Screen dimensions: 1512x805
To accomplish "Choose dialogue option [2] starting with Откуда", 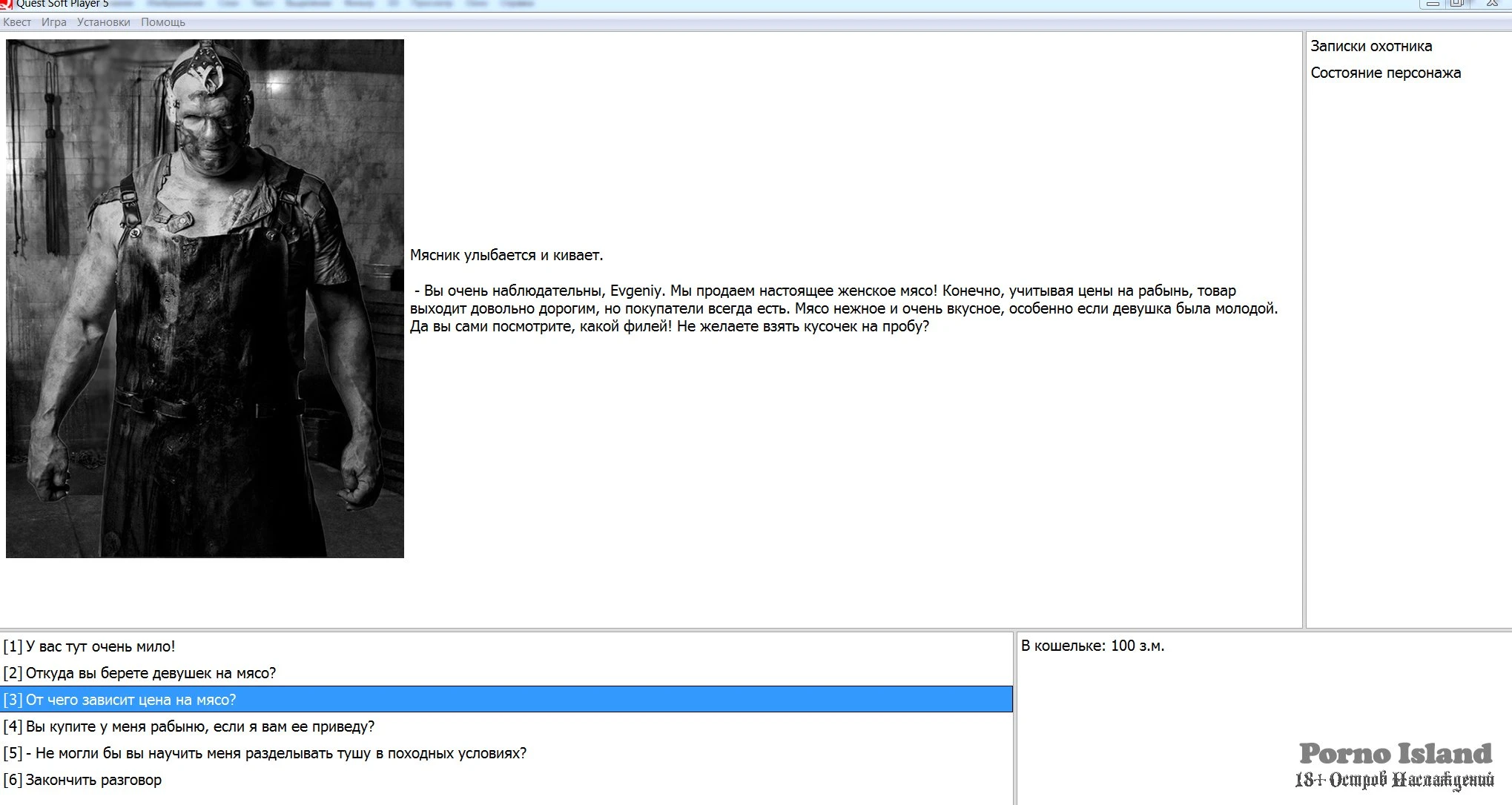I will pyautogui.click(x=139, y=673).
